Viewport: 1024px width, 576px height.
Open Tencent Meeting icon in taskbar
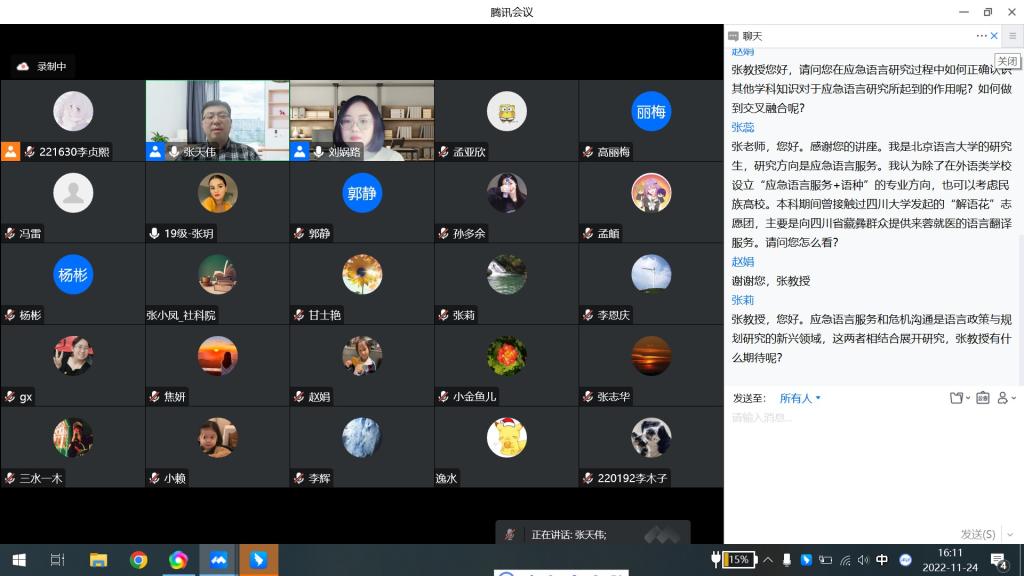click(218, 560)
